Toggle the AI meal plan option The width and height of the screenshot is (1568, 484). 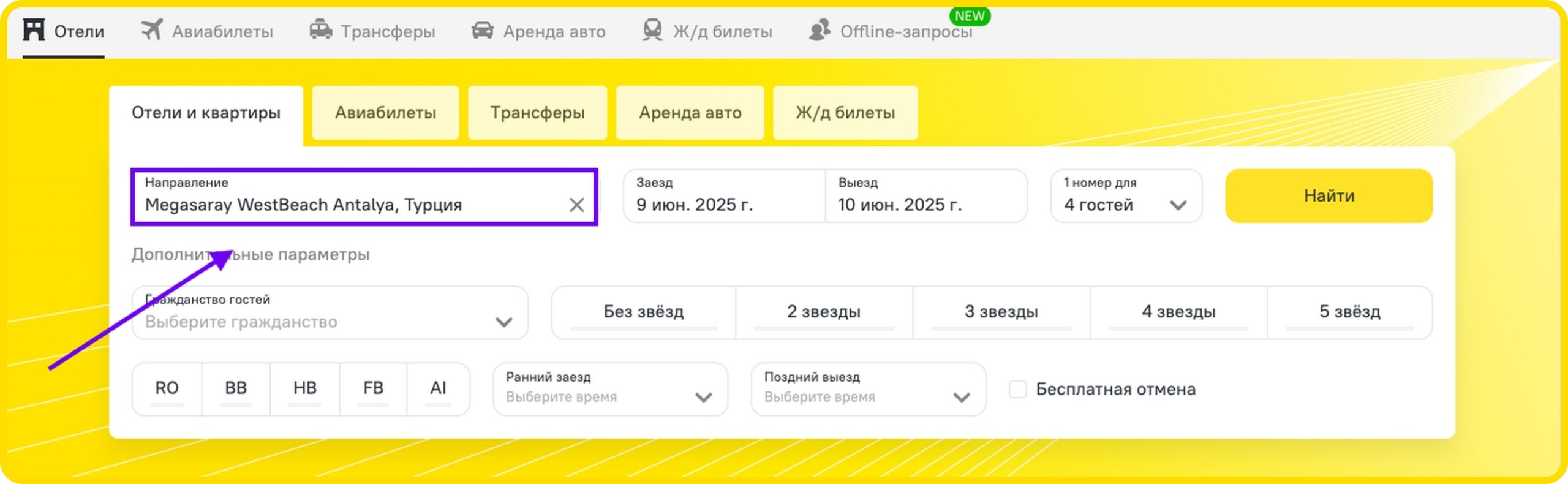(x=438, y=388)
